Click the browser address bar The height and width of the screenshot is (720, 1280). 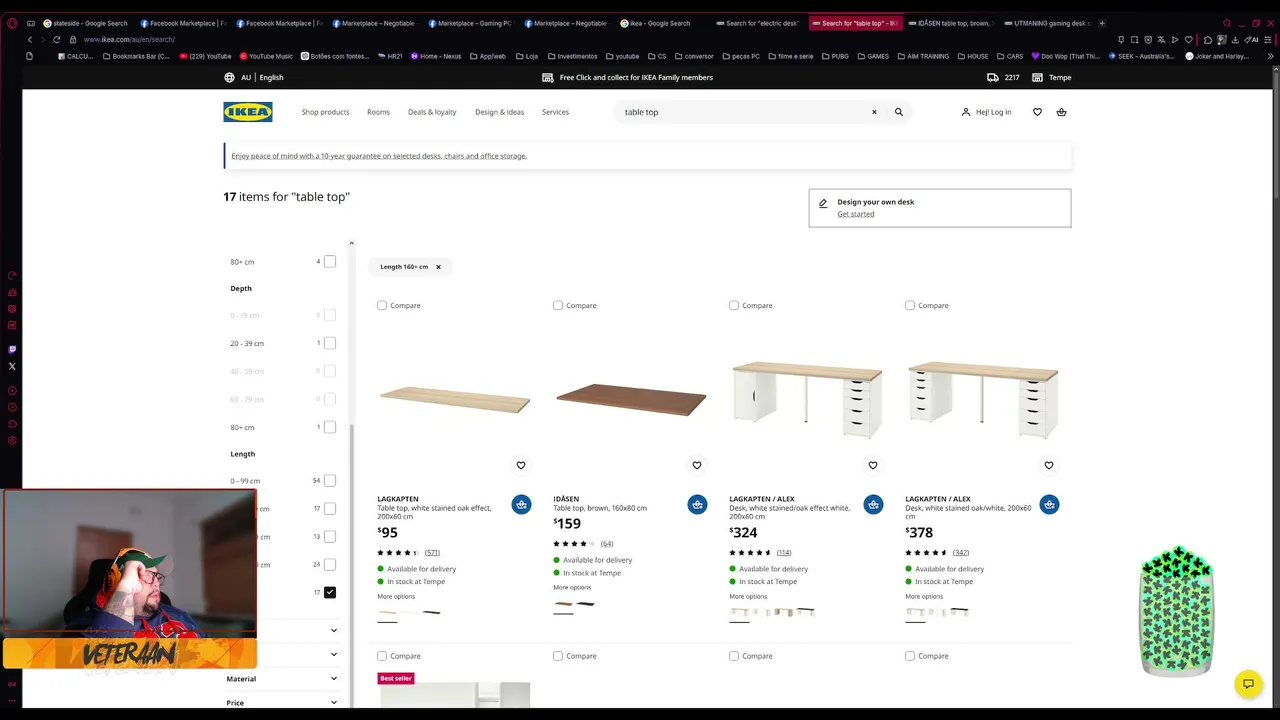pos(590,39)
